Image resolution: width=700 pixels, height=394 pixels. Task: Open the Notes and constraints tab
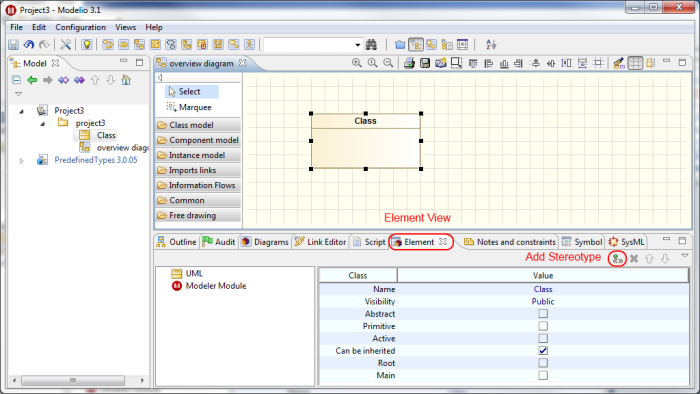pyautogui.click(x=510, y=242)
